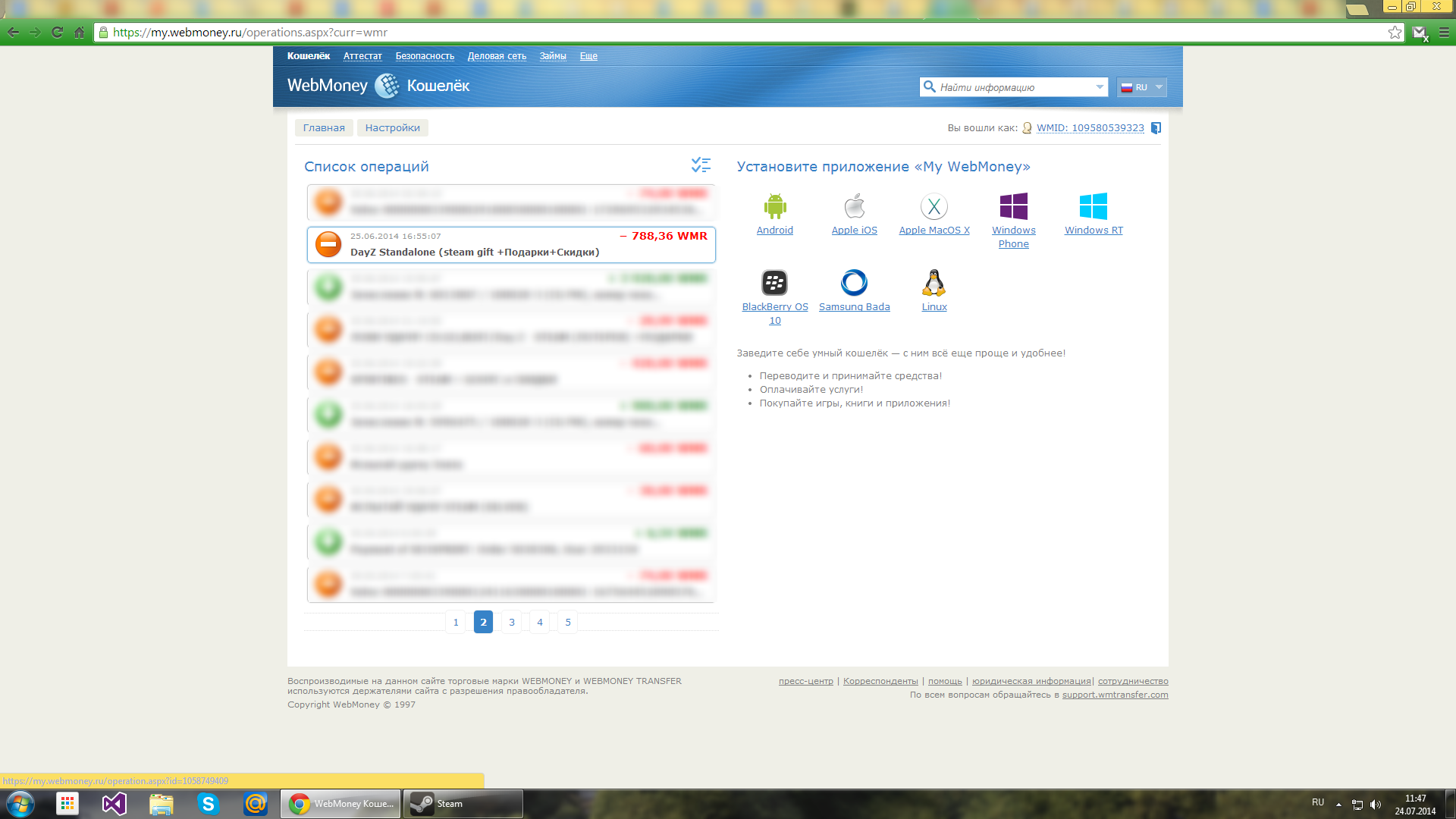This screenshot has width=1456, height=819.
Task: Go to operations page 5
Action: (x=568, y=623)
